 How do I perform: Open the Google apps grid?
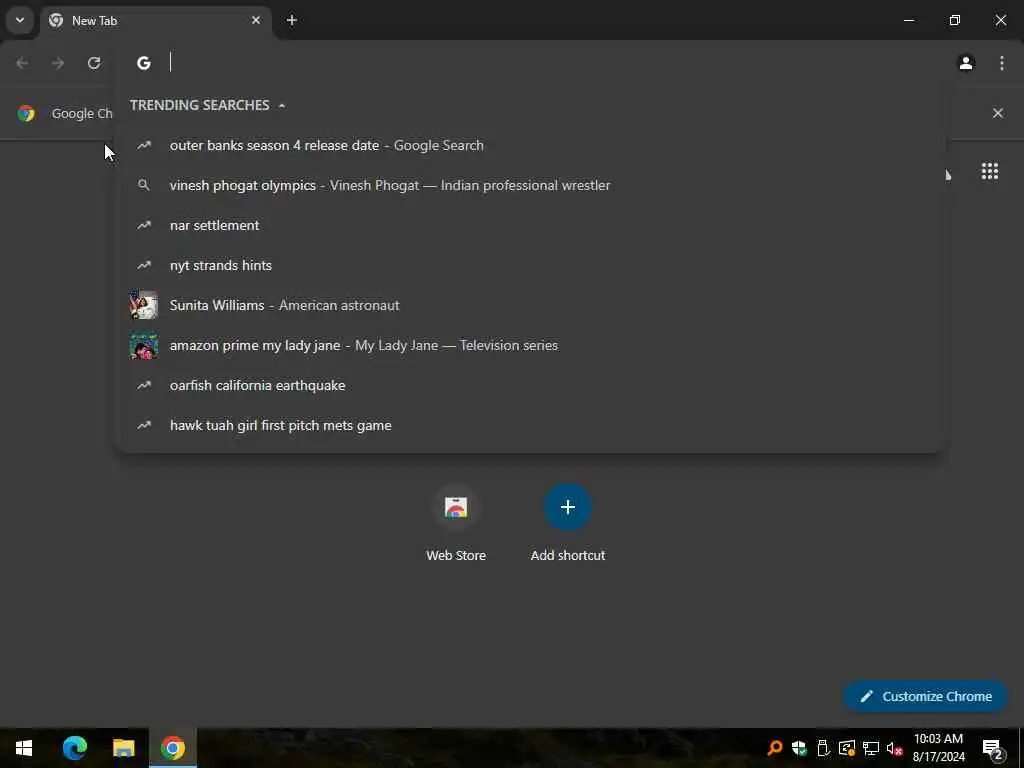point(989,171)
